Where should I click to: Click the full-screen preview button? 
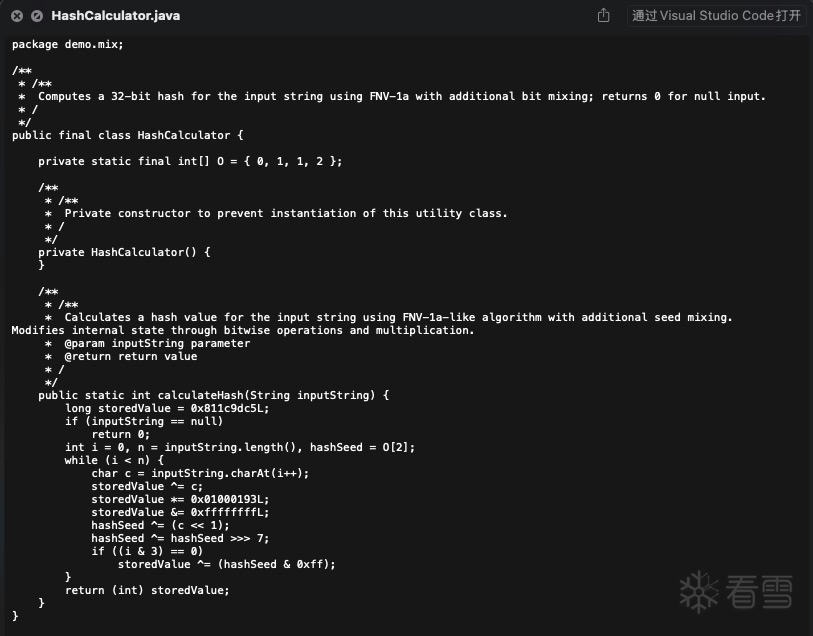coord(37,16)
